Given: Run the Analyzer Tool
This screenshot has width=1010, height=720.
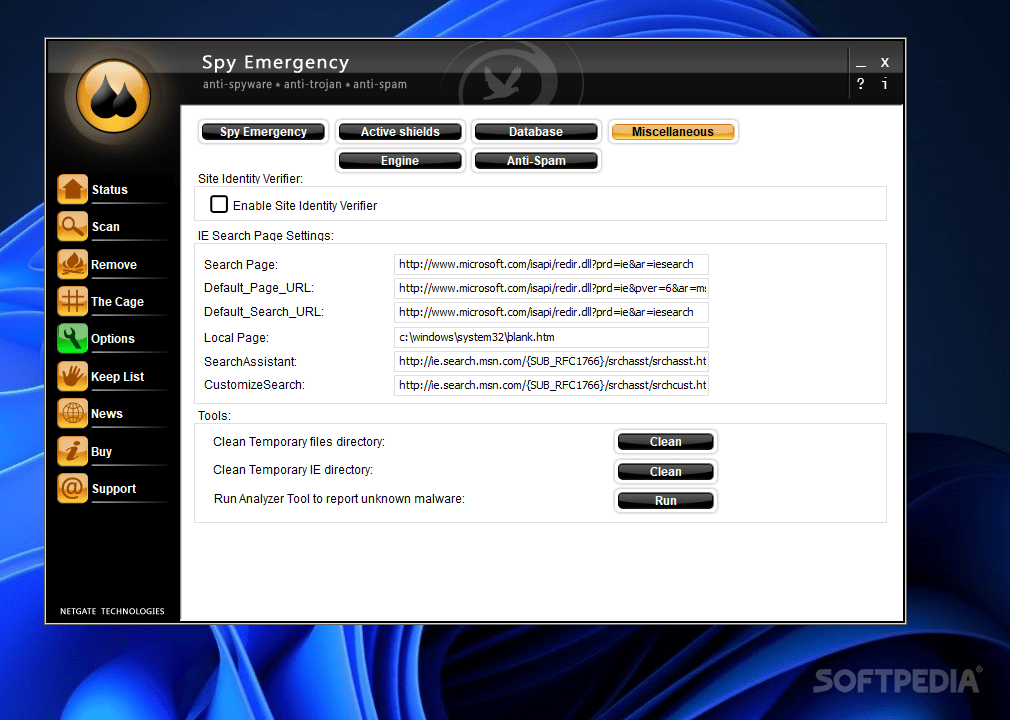Looking at the screenshot, I should [x=665, y=500].
